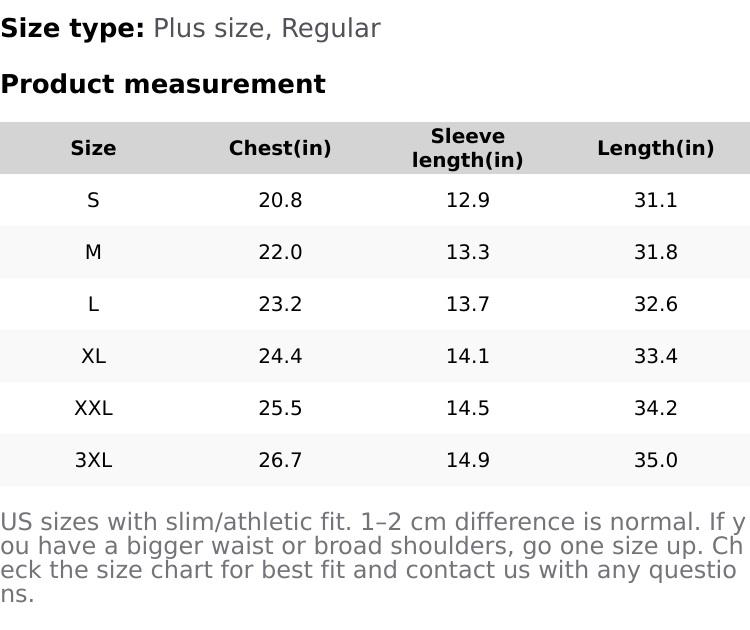The width and height of the screenshot is (750, 630).
Task: Click the Size type label
Action: [72, 28]
